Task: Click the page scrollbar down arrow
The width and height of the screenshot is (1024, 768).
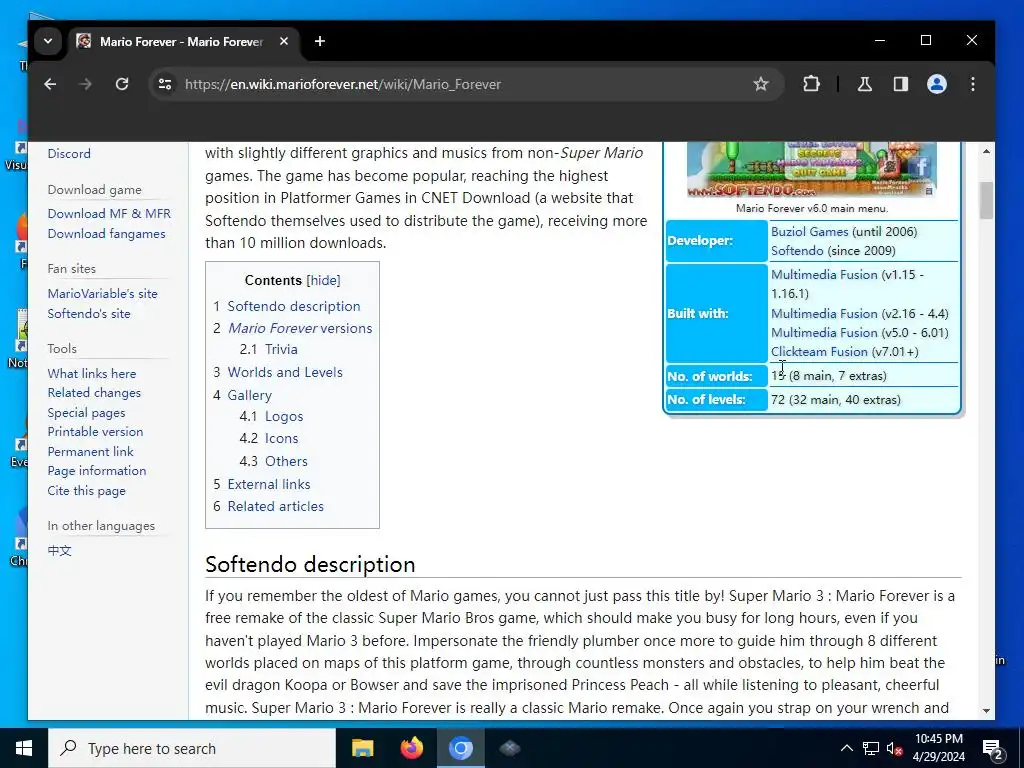Action: pos(986,711)
